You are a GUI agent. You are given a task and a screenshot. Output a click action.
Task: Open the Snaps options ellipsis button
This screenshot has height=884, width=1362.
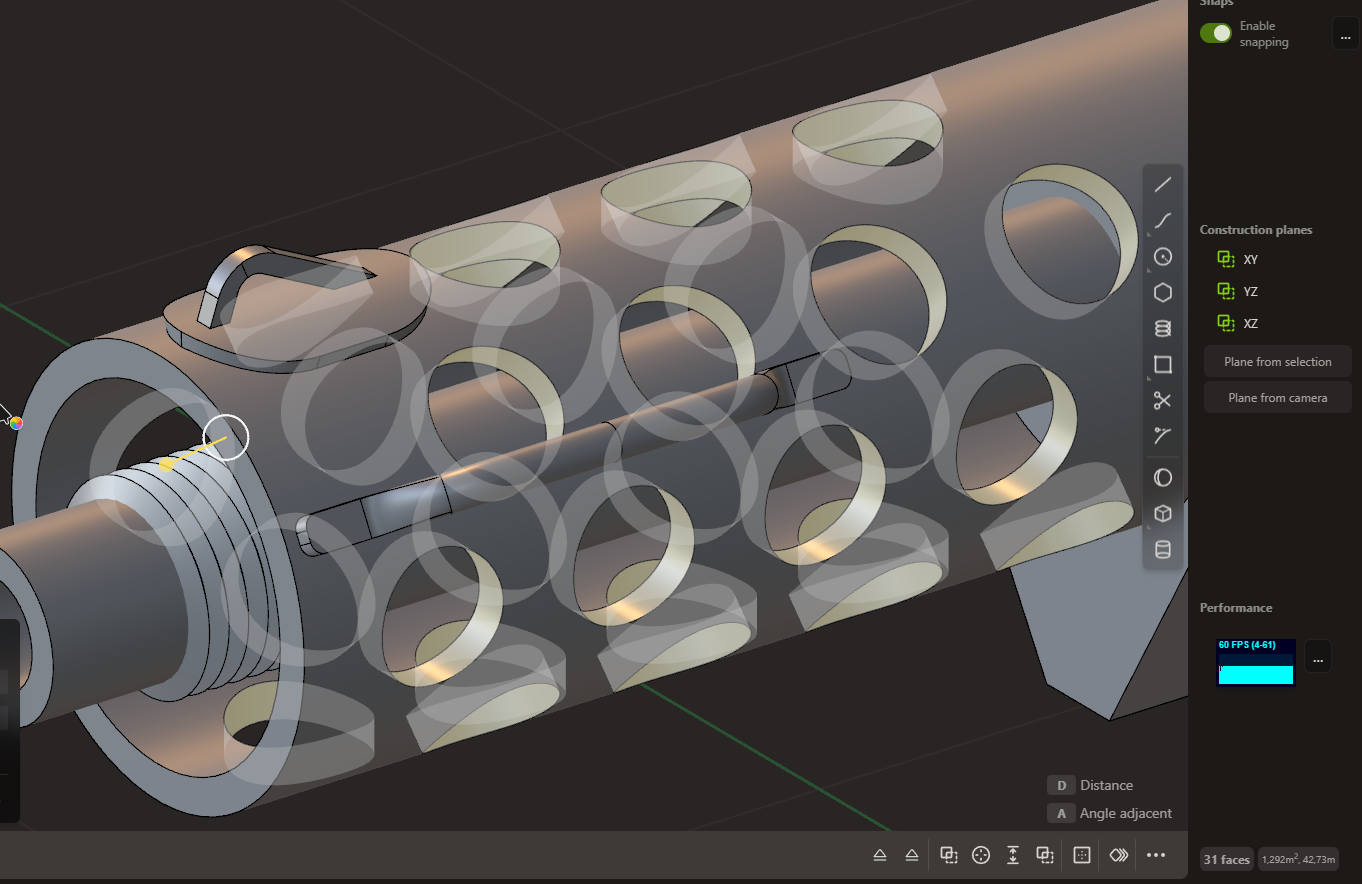pos(1345,34)
